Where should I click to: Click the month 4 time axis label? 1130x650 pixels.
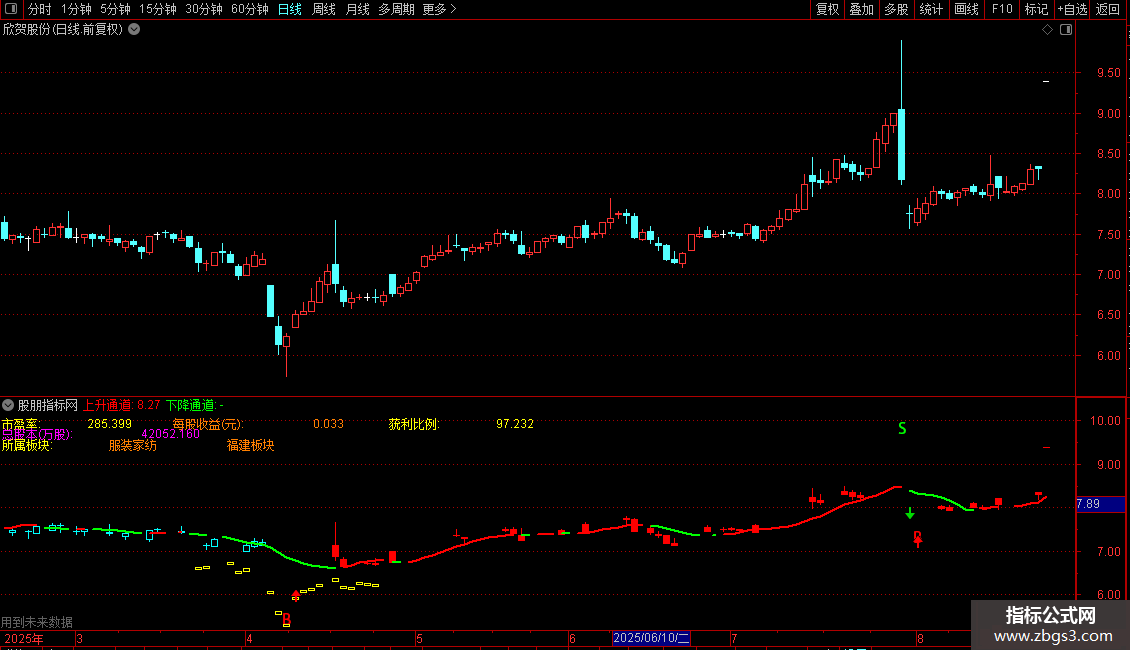click(249, 639)
